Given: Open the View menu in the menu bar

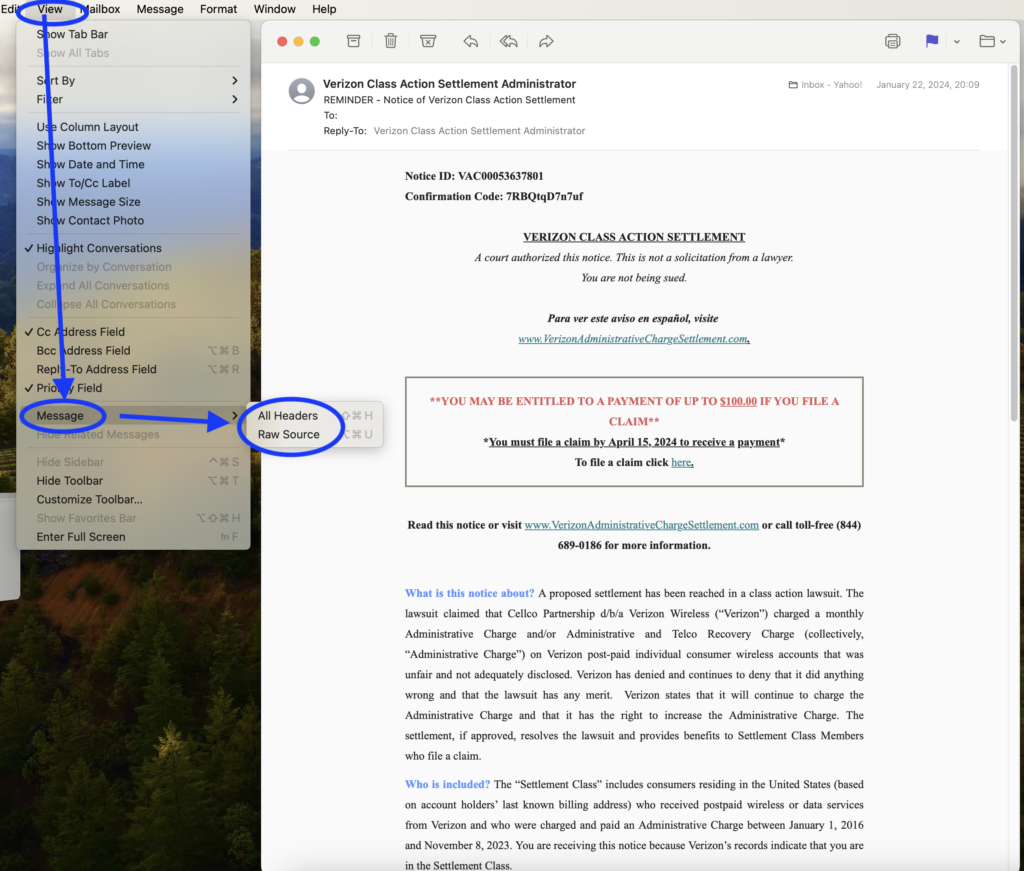Looking at the screenshot, I should [x=50, y=9].
